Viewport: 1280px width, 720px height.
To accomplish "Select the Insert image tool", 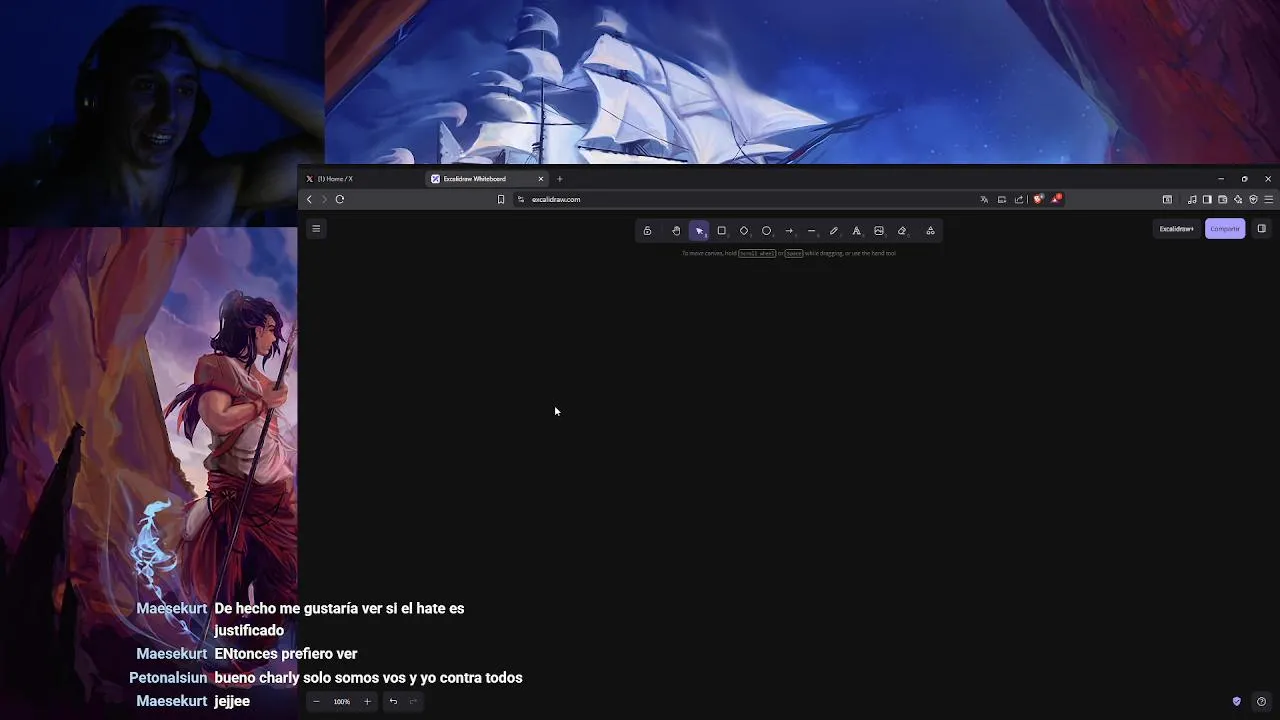I will point(879,231).
